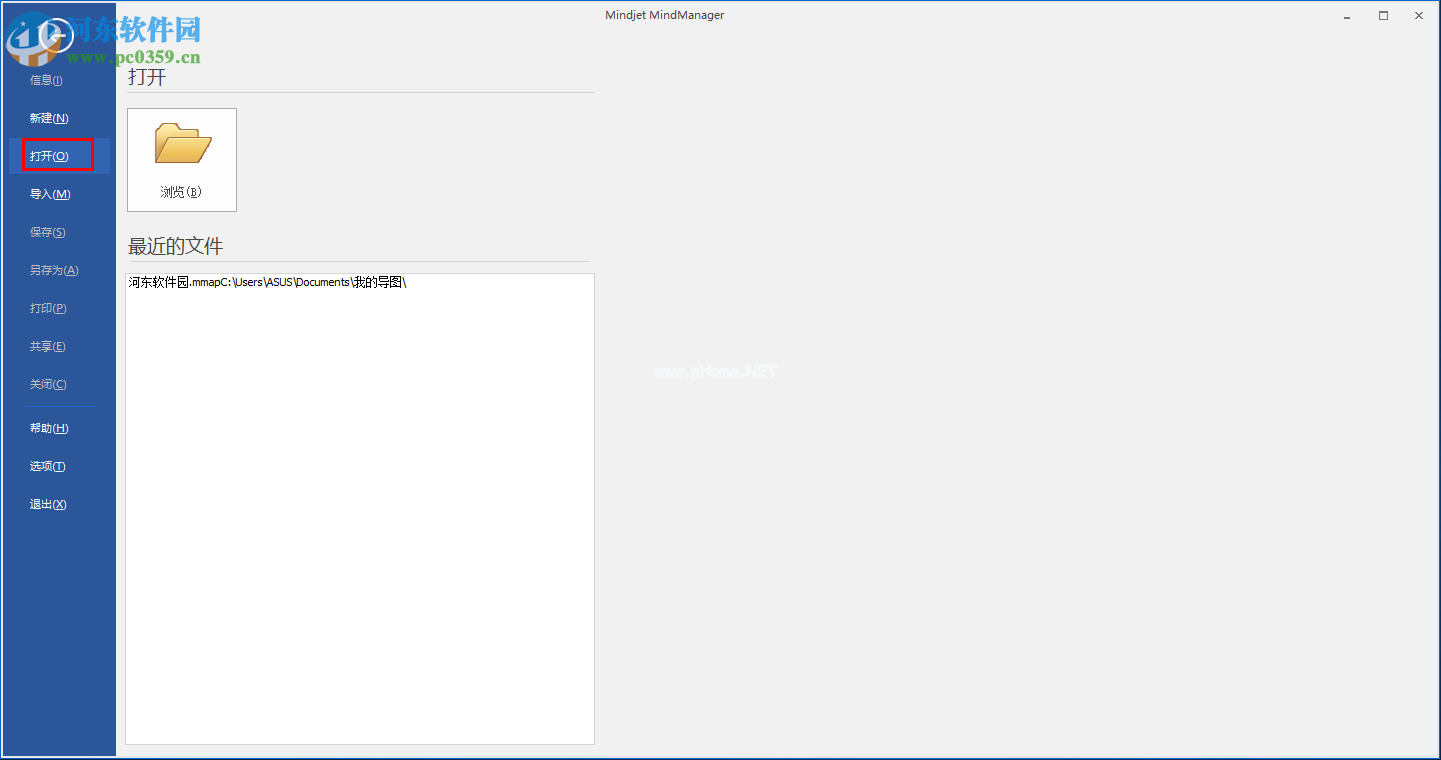Select 信息(I) in the sidebar

click(x=46, y=80)
